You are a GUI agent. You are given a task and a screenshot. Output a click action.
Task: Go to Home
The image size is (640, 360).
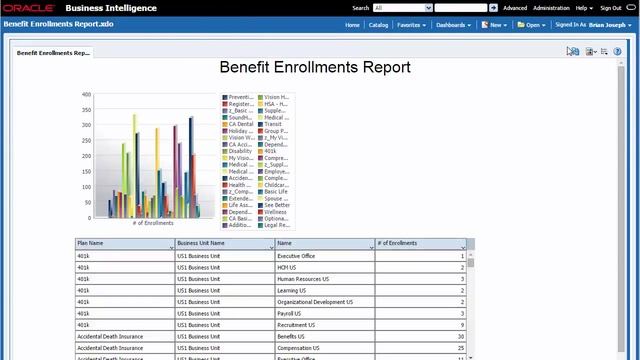pos(352,25)
